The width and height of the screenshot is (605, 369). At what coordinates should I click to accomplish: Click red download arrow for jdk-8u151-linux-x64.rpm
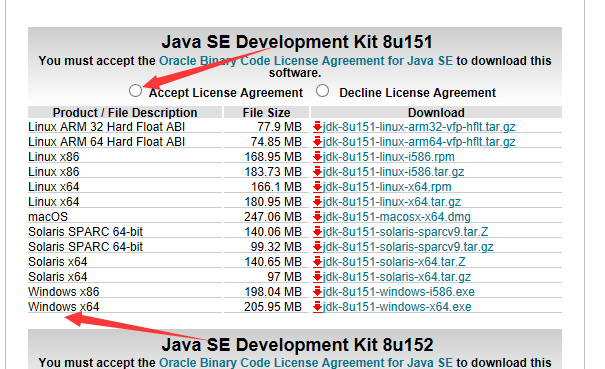(x=318, y=187)
